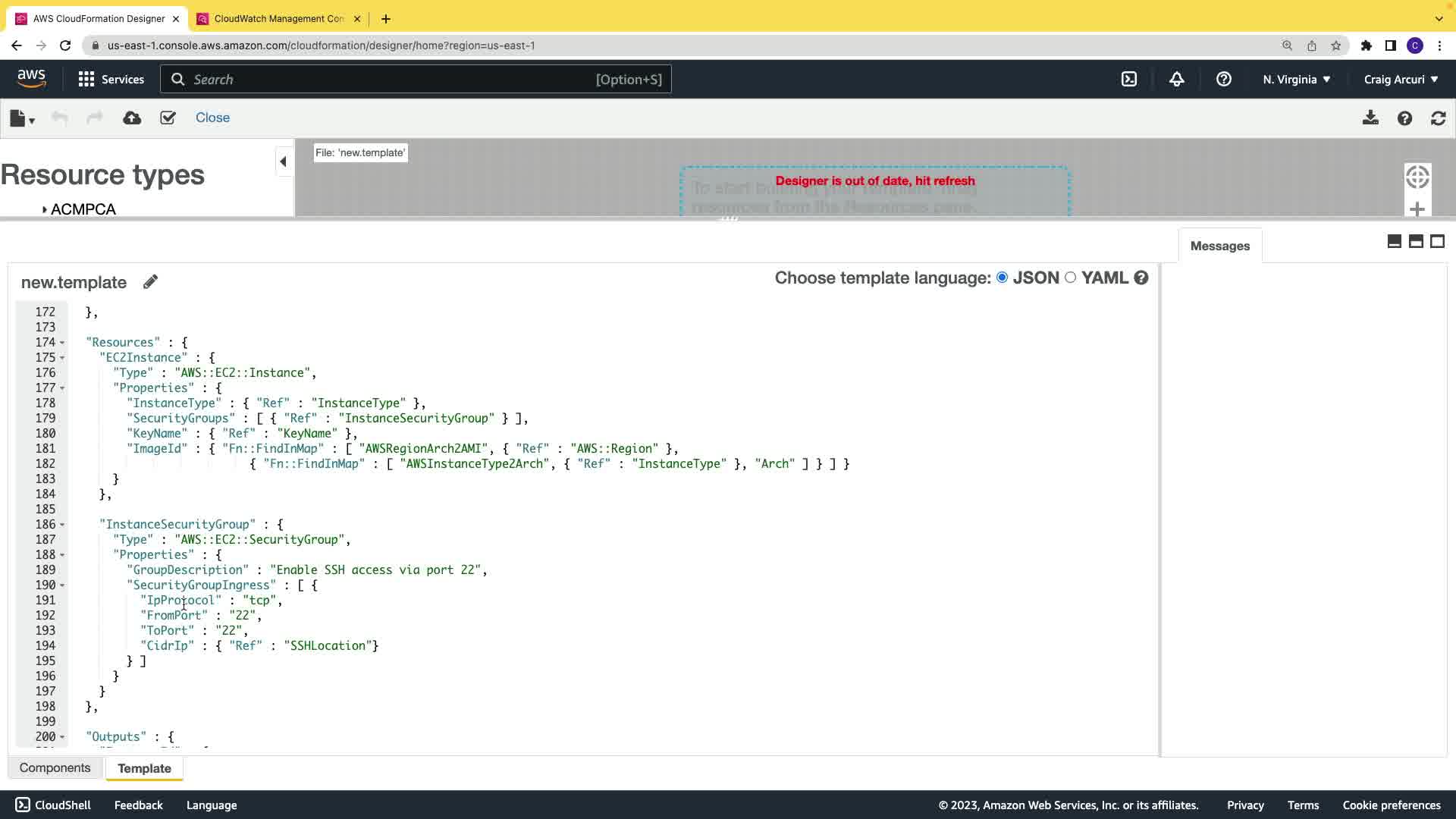Image resolution: width=1456 pixels, height=819 pixels.
Task: Open the N. Virginia region dropdown
Action: point(1296,80)
